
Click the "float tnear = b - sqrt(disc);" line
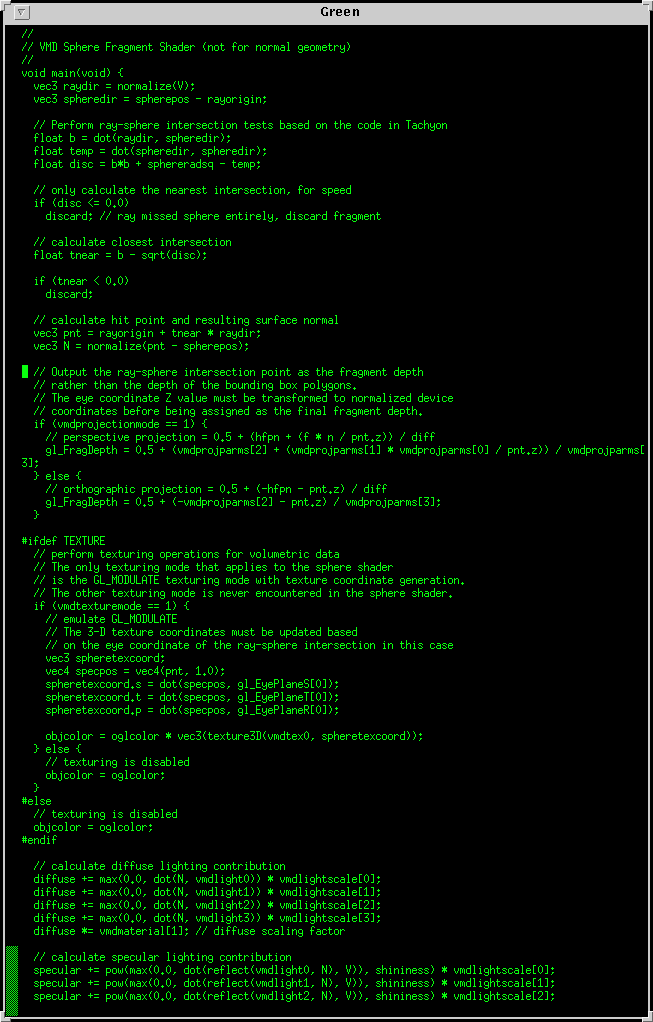120,255
